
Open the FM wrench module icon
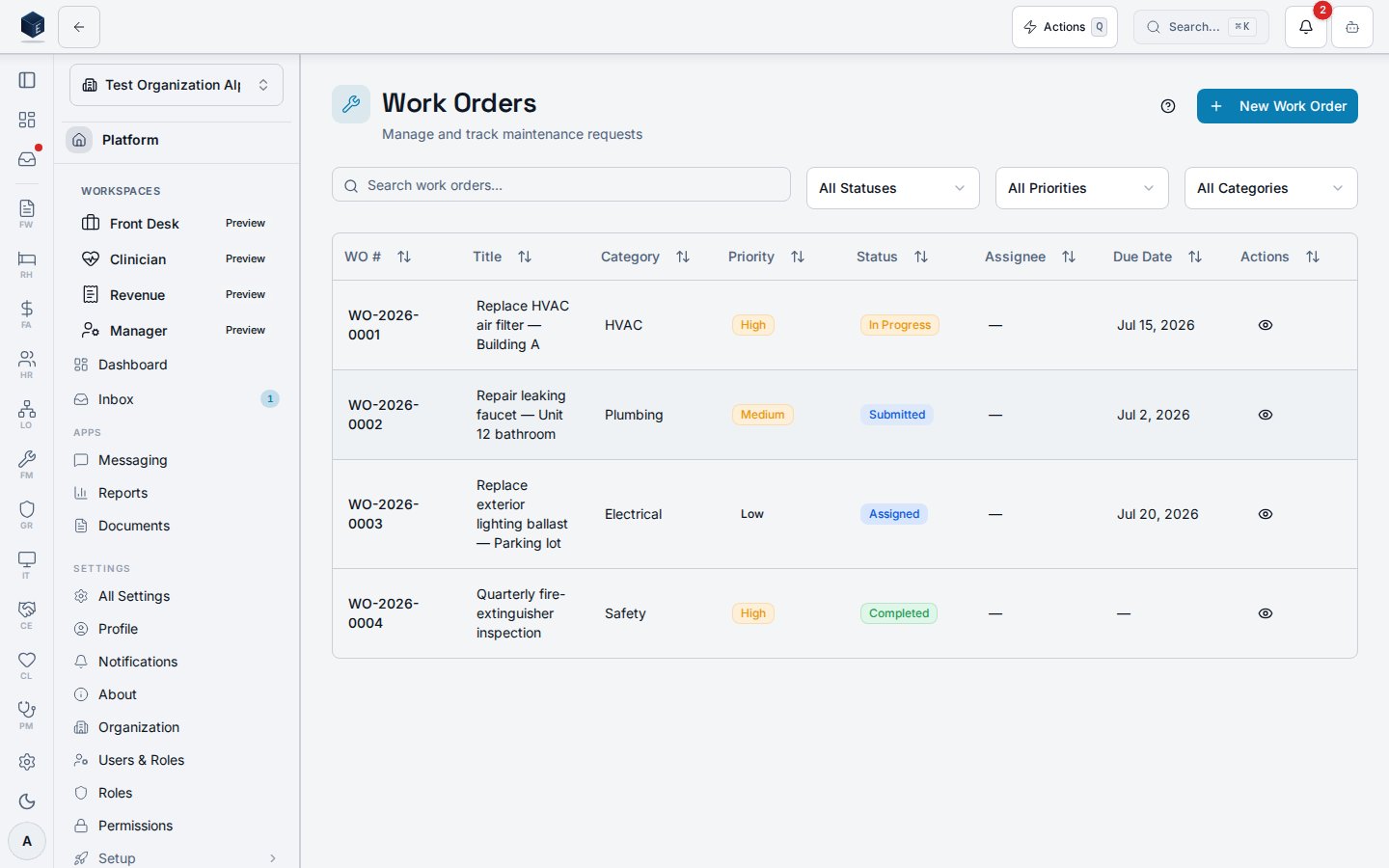click(x=27, y=464)
